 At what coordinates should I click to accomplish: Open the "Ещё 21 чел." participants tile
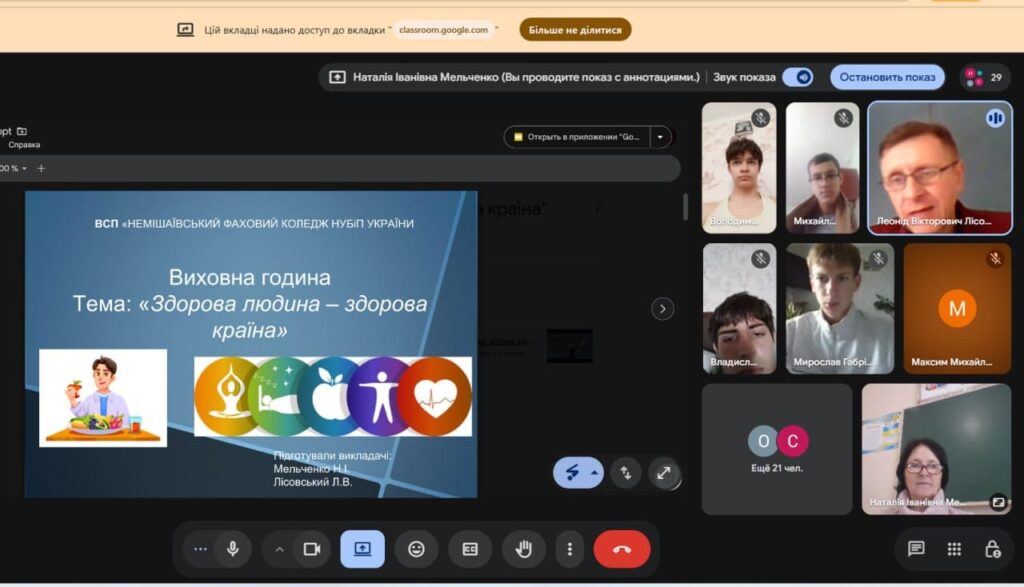point(776,449)
